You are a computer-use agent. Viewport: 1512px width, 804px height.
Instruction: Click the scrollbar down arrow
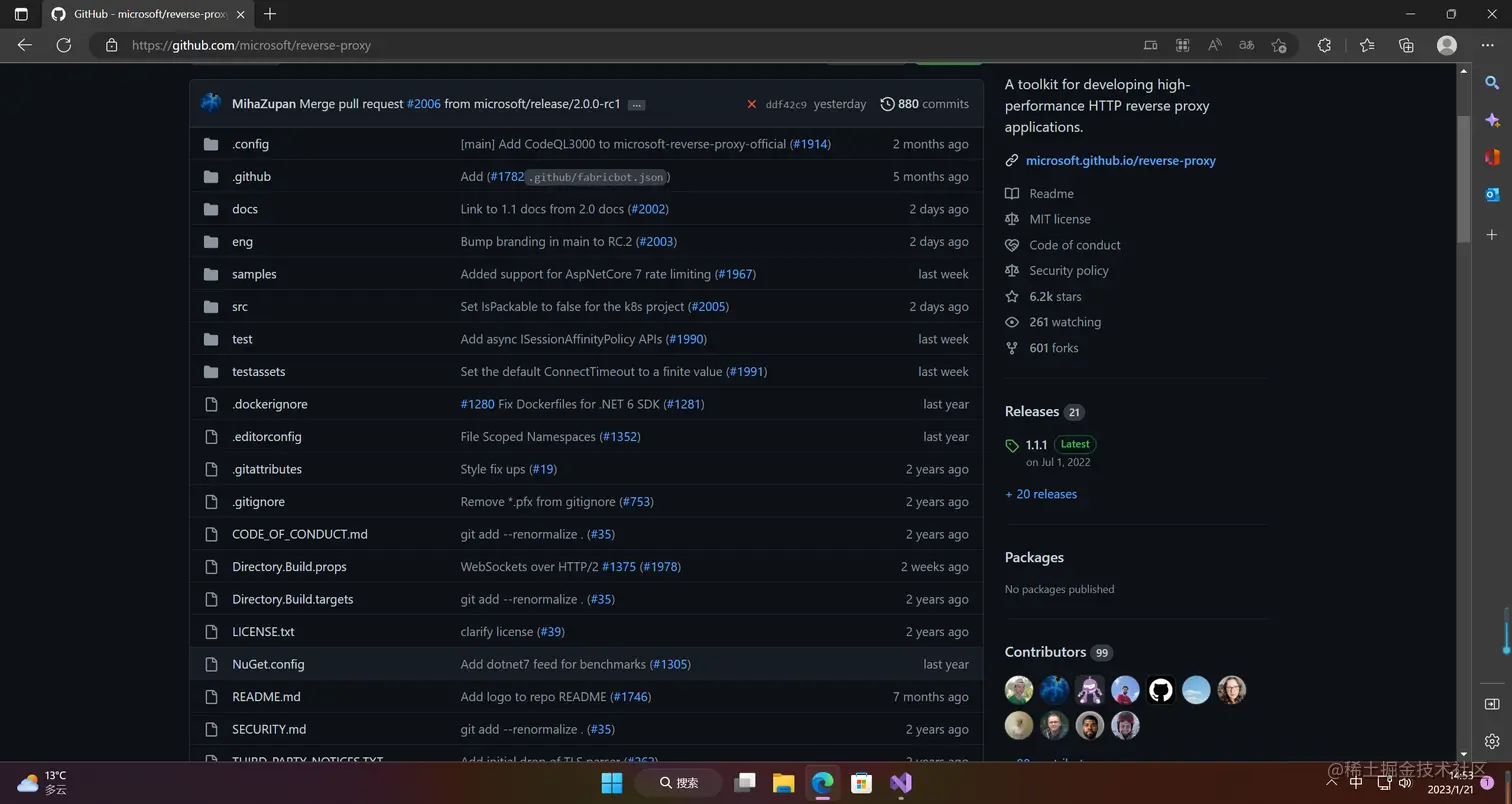click(x=1463, y=754)
